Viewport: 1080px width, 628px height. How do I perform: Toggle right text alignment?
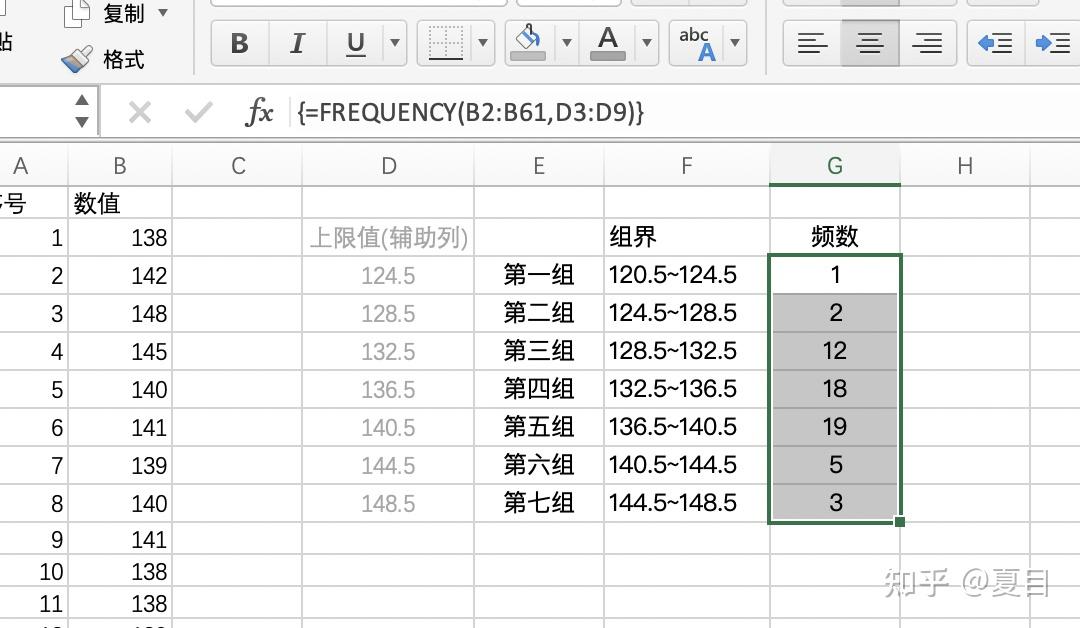click(x=927, y=43)
